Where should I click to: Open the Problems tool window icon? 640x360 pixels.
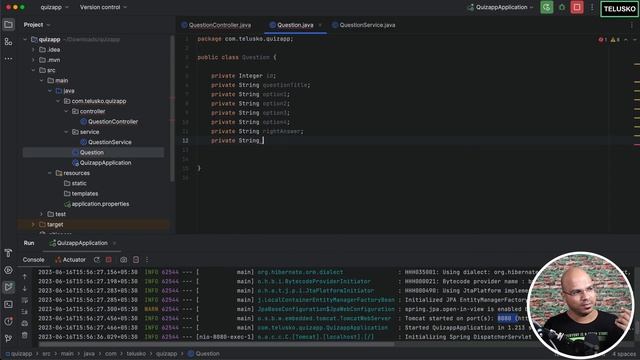8,321
